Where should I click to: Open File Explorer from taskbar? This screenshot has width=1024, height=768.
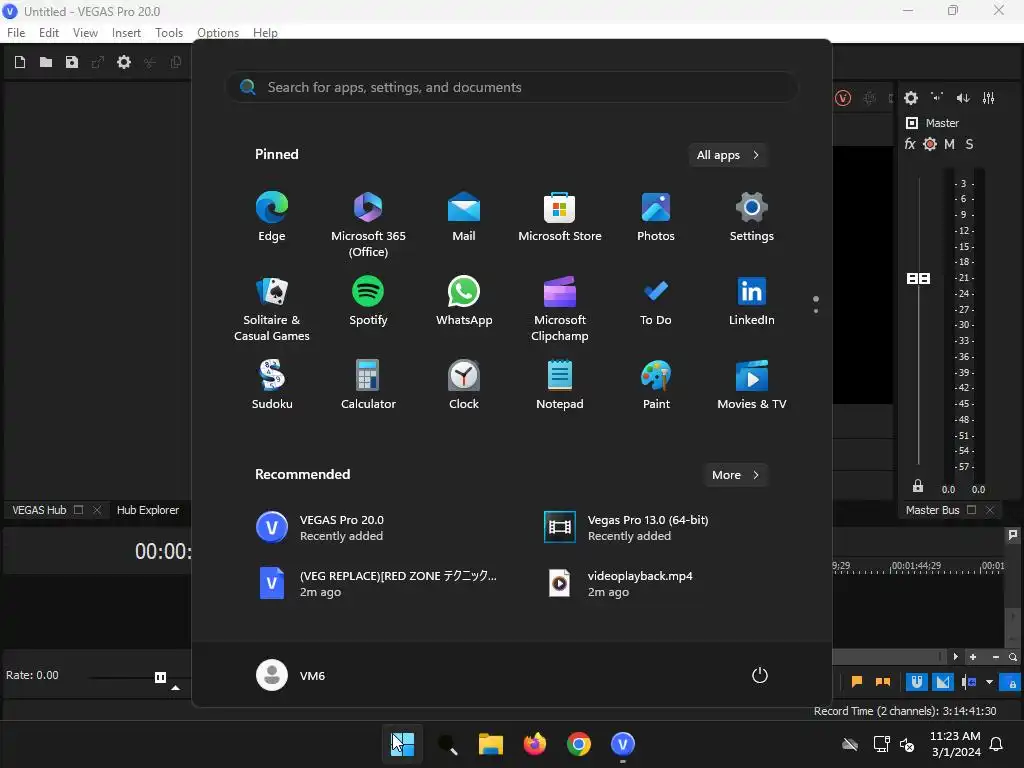pyautogui.click(x=490, y=744)
